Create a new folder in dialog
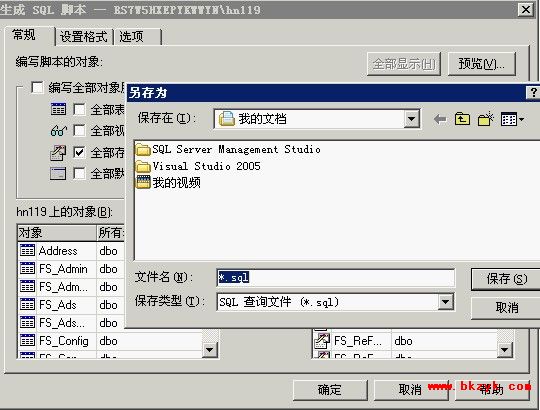This screenshot has width=540, height=410. click(486, 119)
